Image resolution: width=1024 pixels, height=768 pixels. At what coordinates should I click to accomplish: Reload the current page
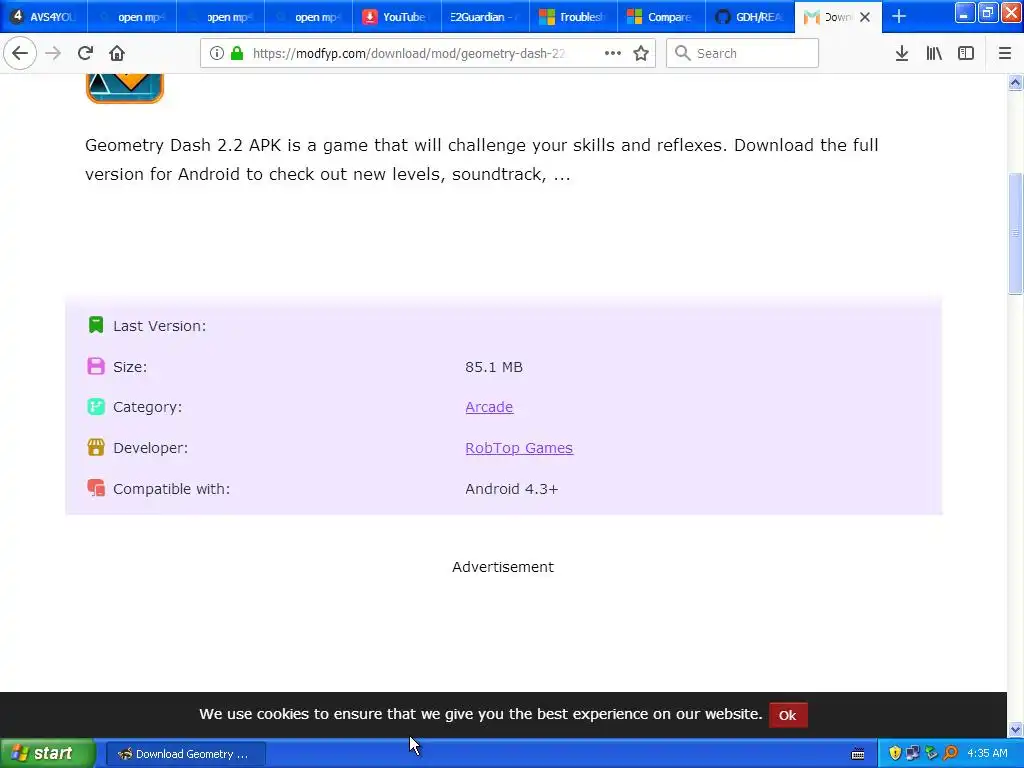pos(86,54)
